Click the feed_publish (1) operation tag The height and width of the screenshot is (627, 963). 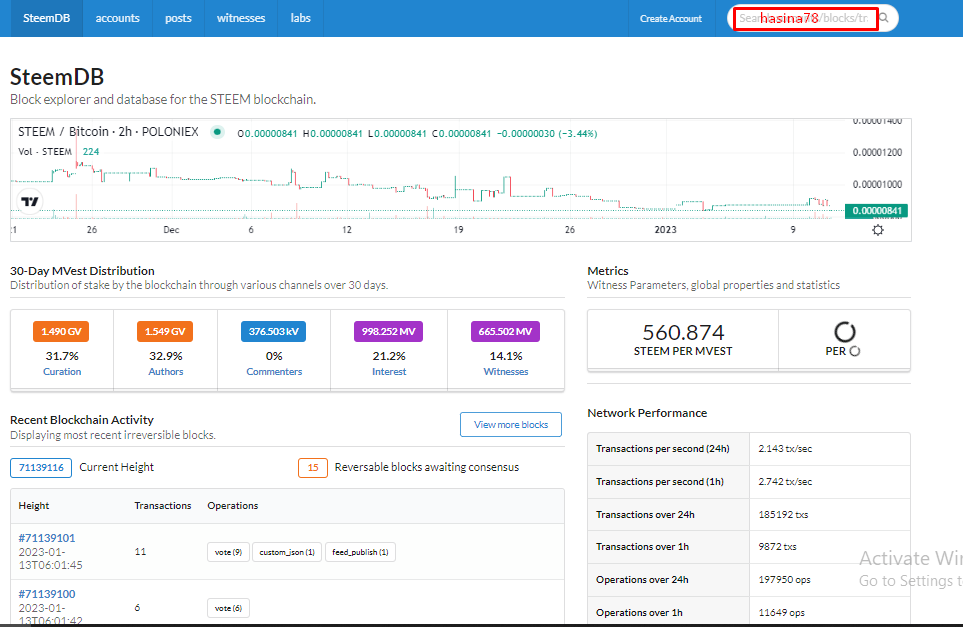[x=360, y=552]
